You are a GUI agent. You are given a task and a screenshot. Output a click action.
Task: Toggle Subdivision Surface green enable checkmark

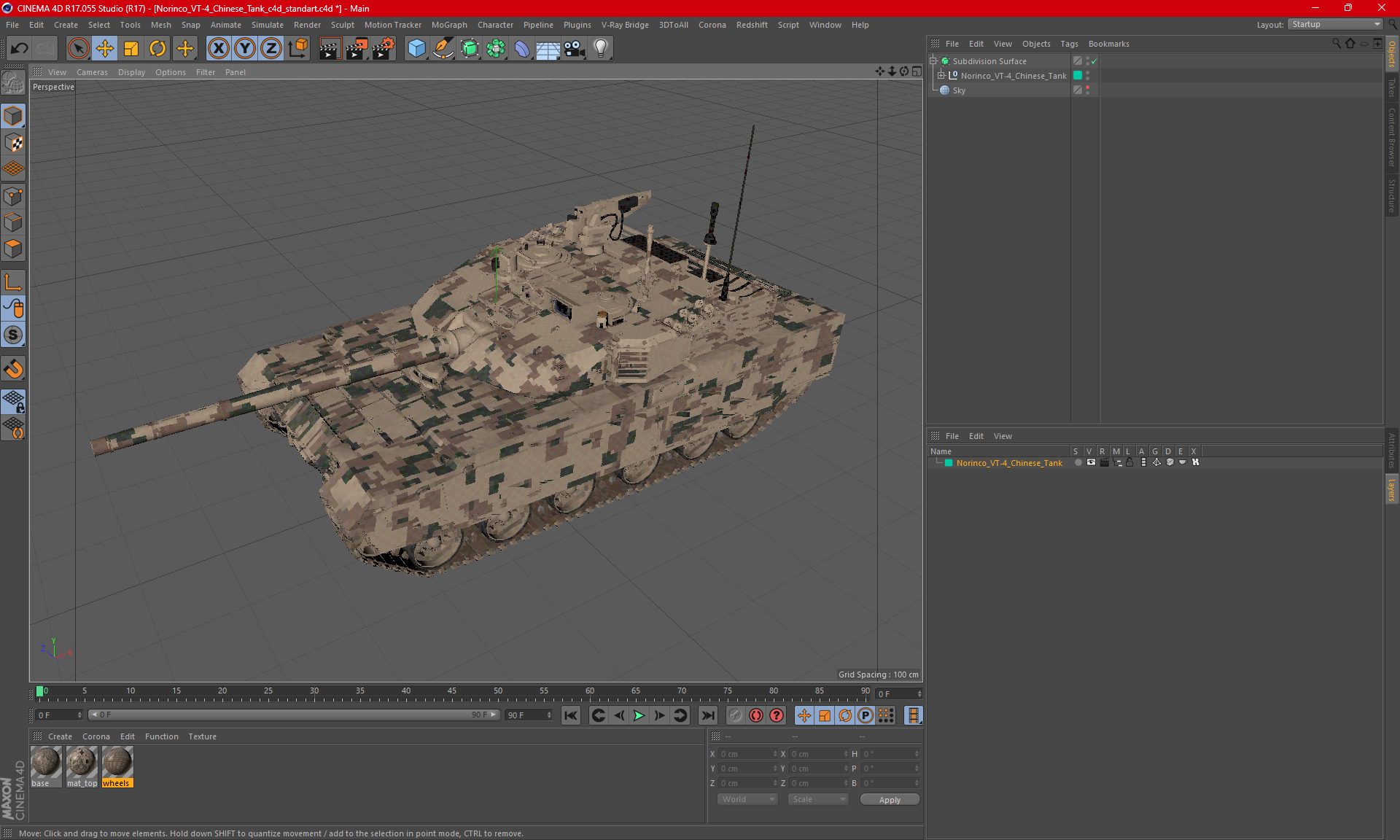(x=1094, y=61)
